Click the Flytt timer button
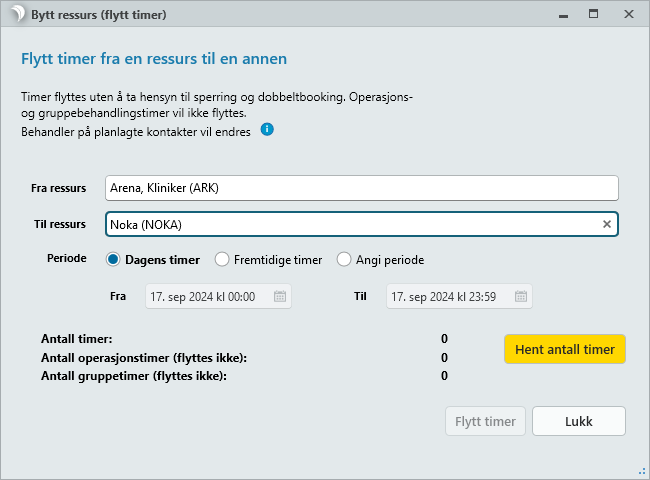650x480 pixels. (485, 421)
